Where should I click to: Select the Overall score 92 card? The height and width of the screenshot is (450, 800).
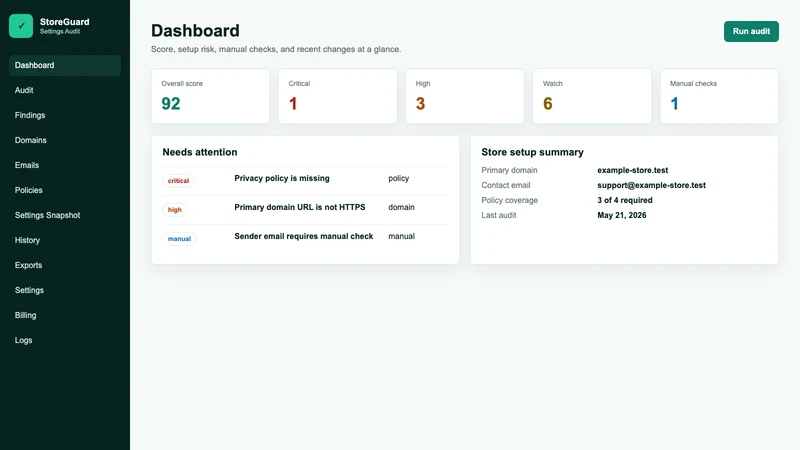210,96
